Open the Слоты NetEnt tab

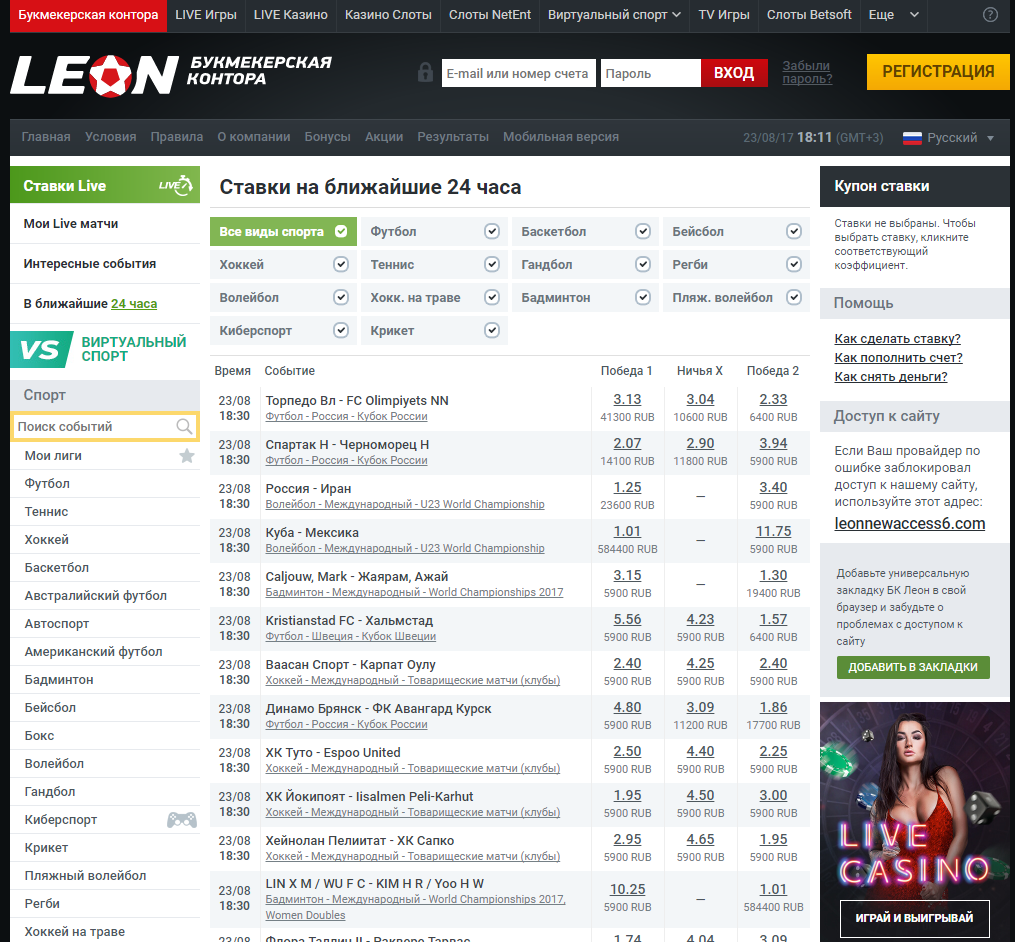[490, 15]
